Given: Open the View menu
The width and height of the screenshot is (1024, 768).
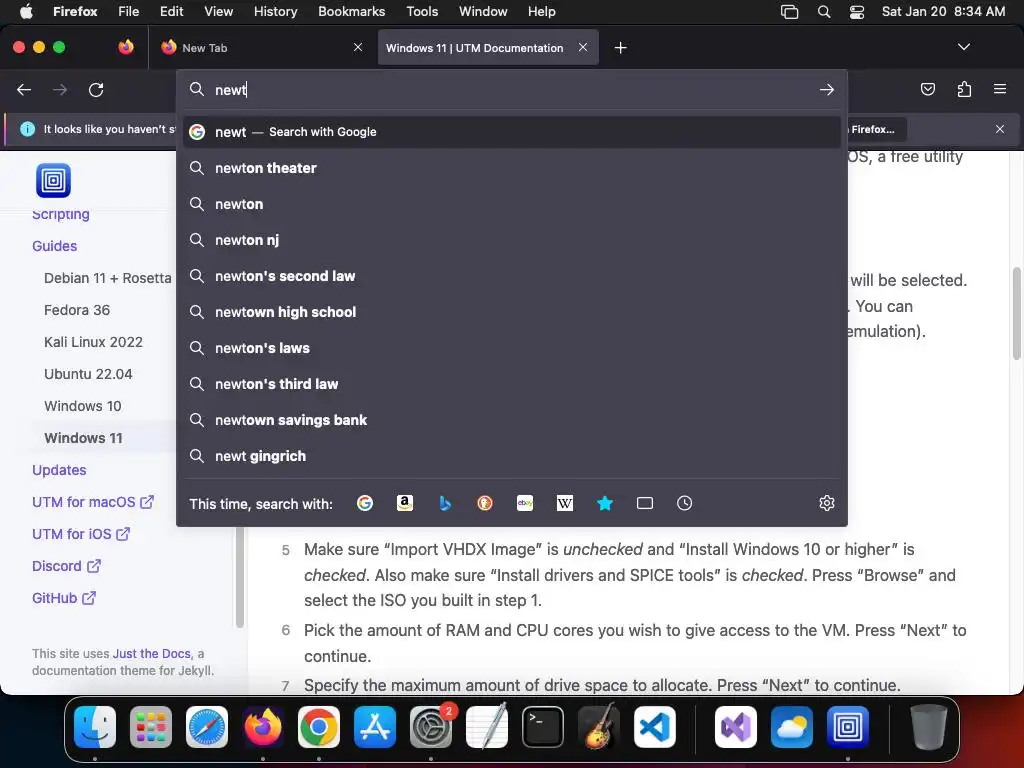Looking at the screenshot, I should pyautogui.click(x=218, y=12).
